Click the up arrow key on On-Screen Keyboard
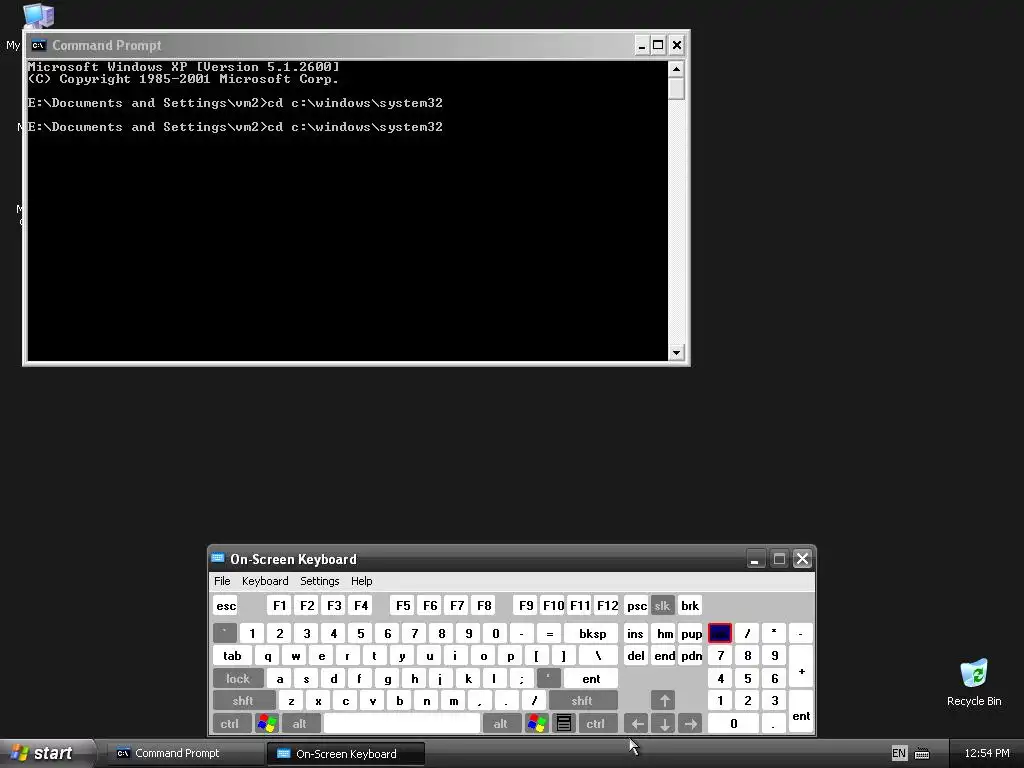The height and width of the screenshot is (768, 1024). tap(664, 701)
